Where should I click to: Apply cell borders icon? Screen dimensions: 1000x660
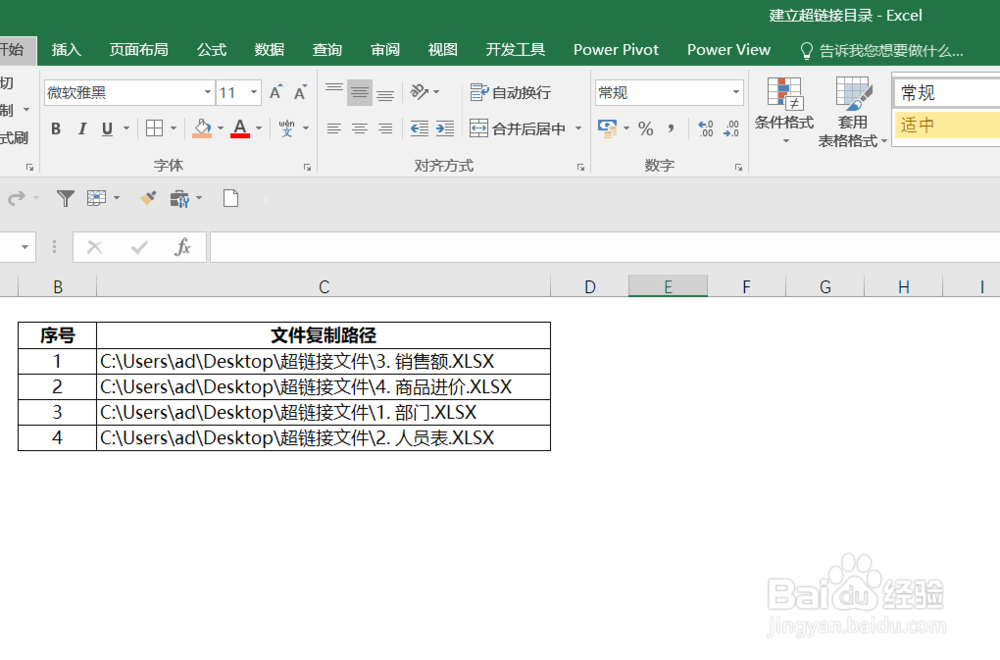pos(154,128)
